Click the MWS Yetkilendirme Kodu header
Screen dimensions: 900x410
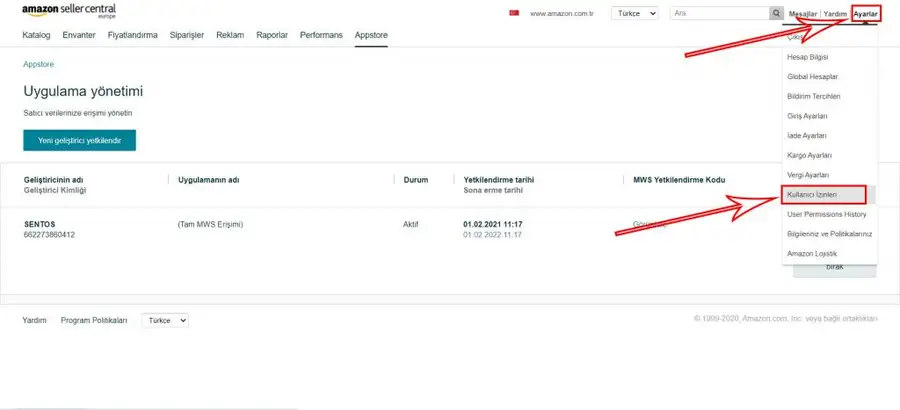pyautogui.click(x=679, y=180)
